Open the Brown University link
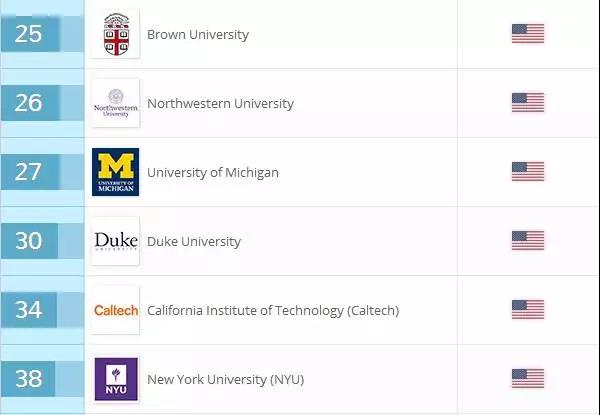600x415 pixels. click(x=198, y=34)
